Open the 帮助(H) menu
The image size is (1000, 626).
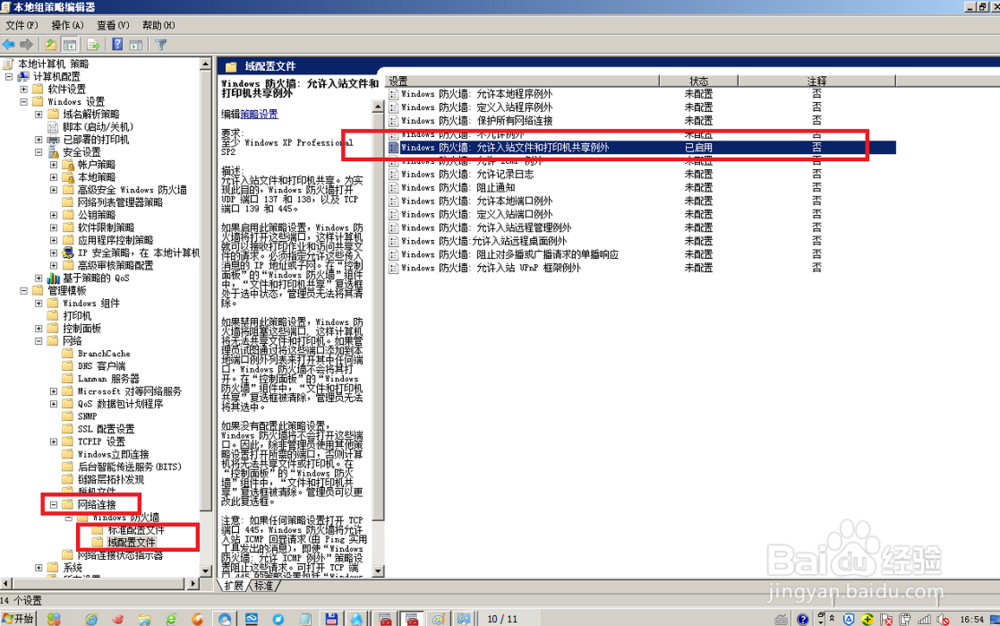pos(158,25)
